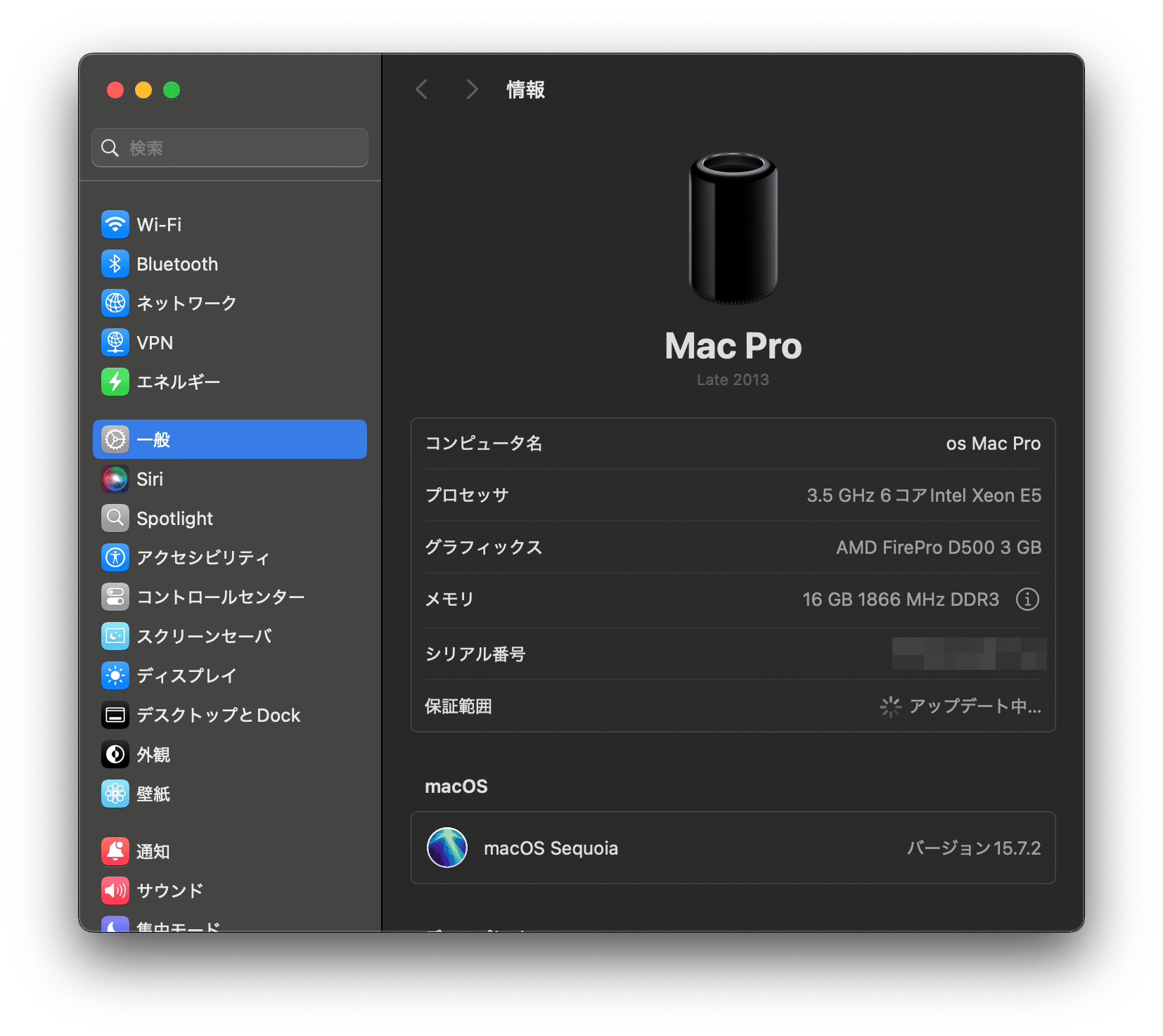1163x1036 pixels.
Task: Click the warranty update progress spinner
Action: tap(890, 706)
